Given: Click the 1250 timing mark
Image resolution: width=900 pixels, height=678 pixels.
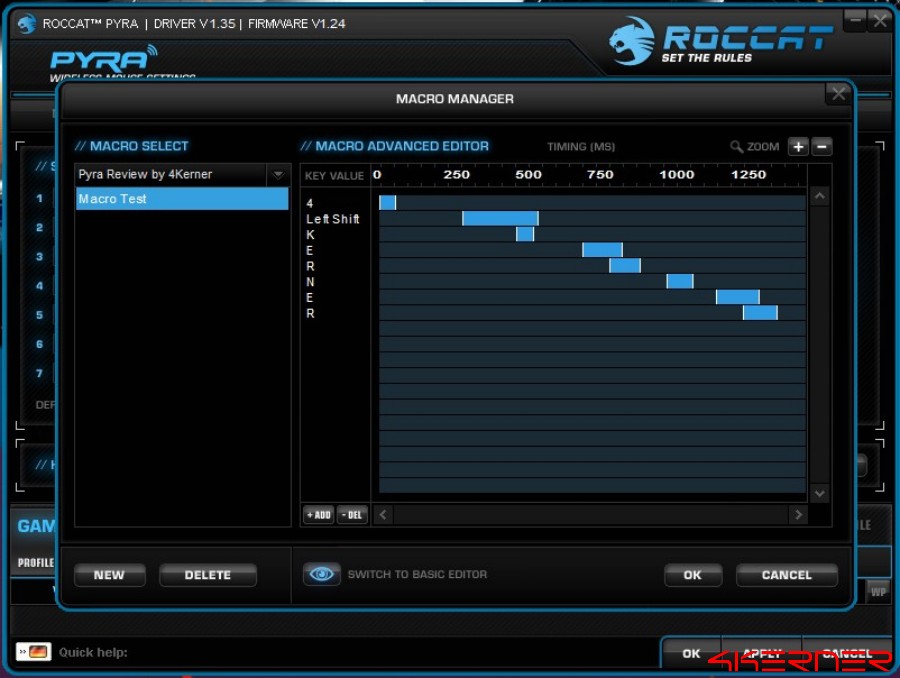Looking at the screenshot, I should pyautogui.click(x=748, y=175).
